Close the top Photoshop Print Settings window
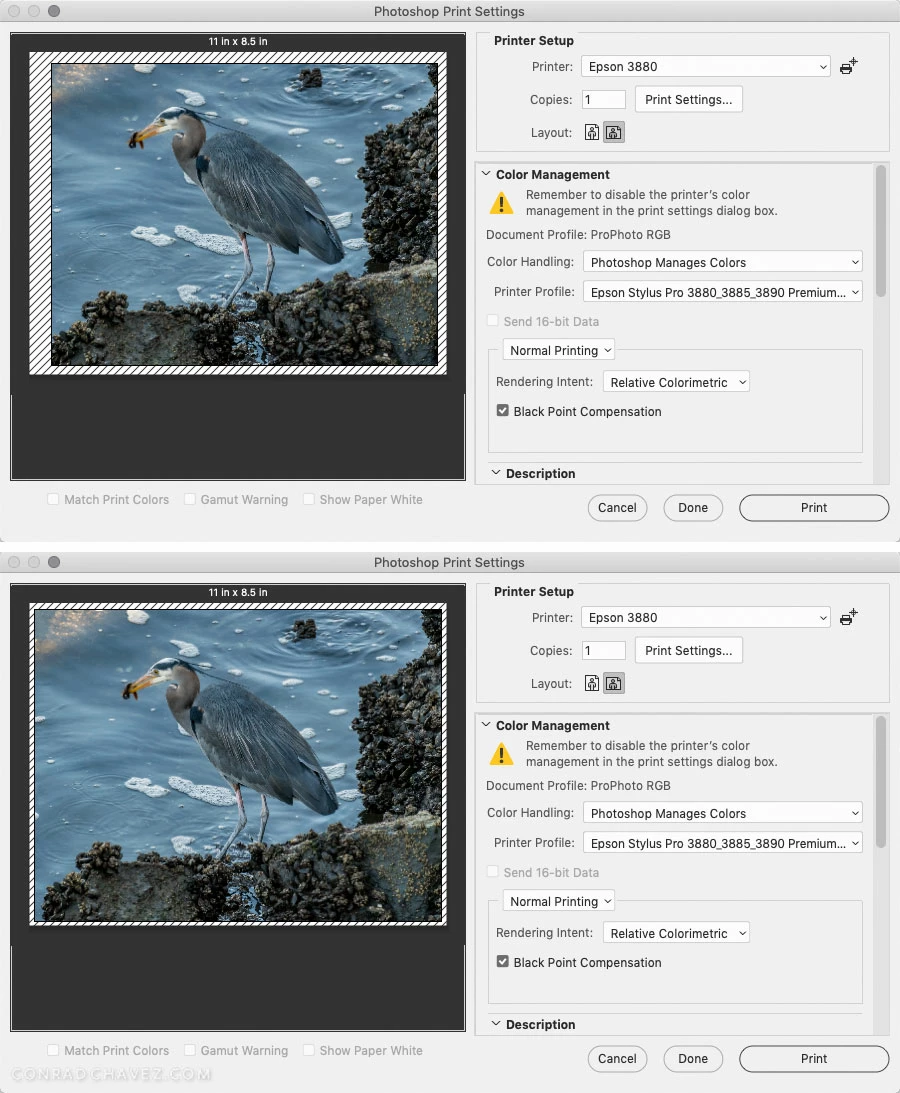The height and width of the screenshot is (1093, 900). coord(14,11)
